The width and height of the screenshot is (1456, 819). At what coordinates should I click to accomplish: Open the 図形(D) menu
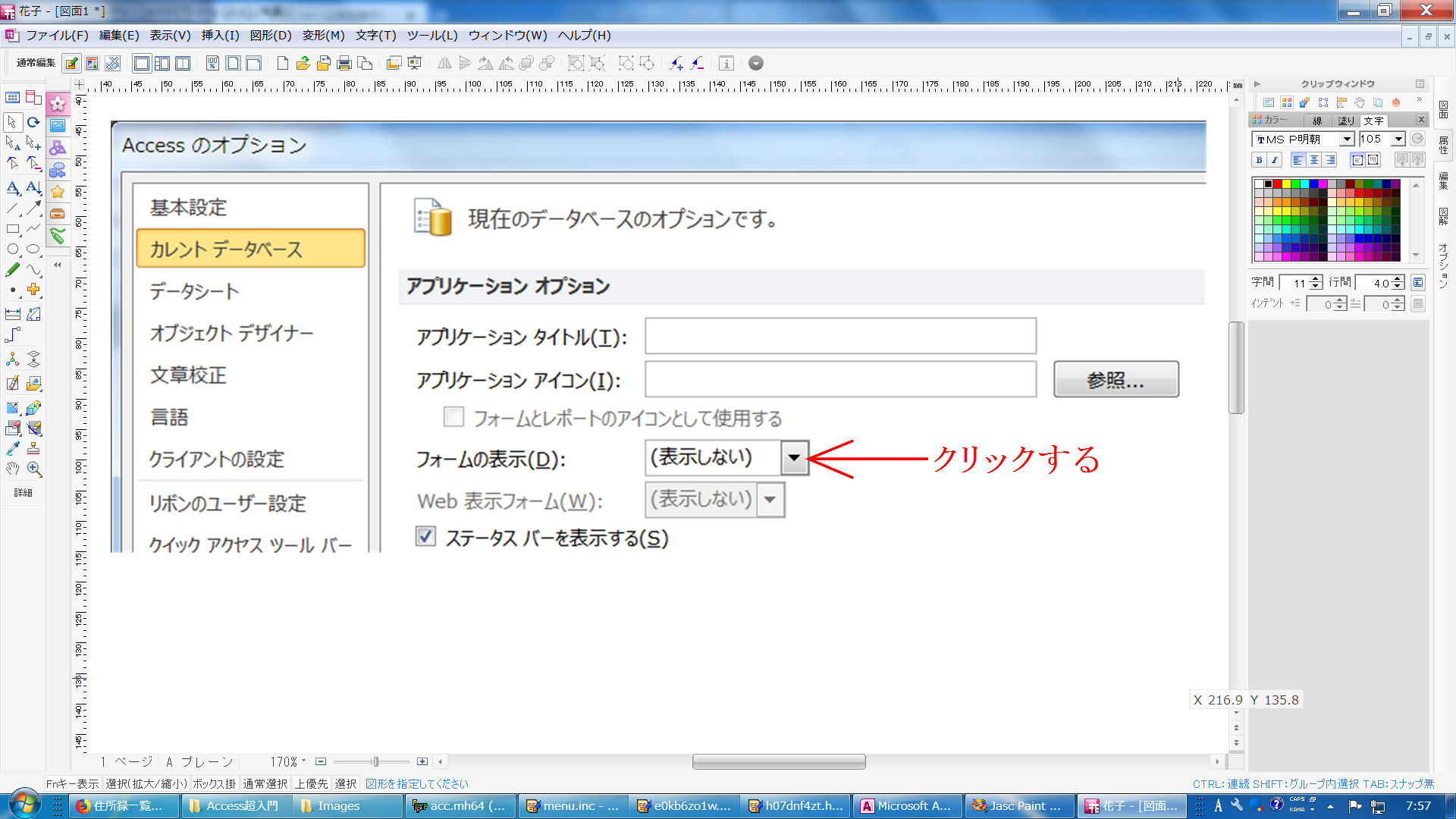point(270,36)
